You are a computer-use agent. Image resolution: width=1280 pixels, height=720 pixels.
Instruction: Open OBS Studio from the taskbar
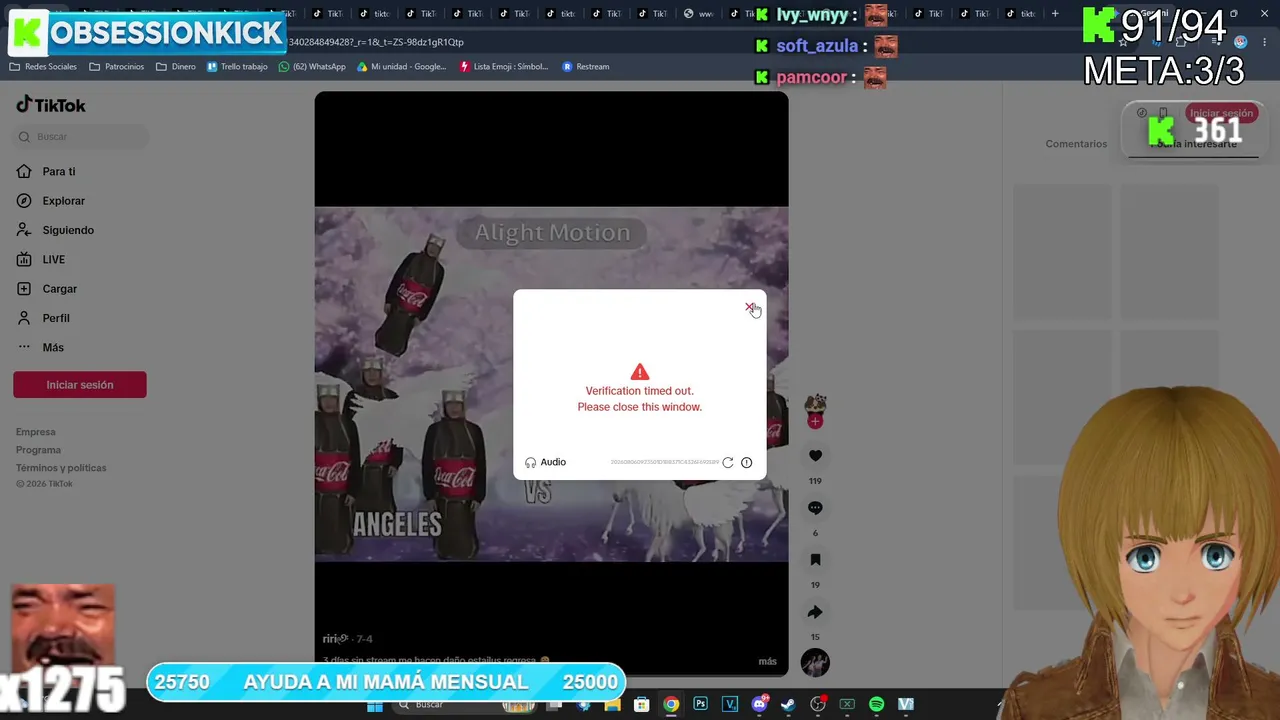pyautogui.click(x=818, y=705)
